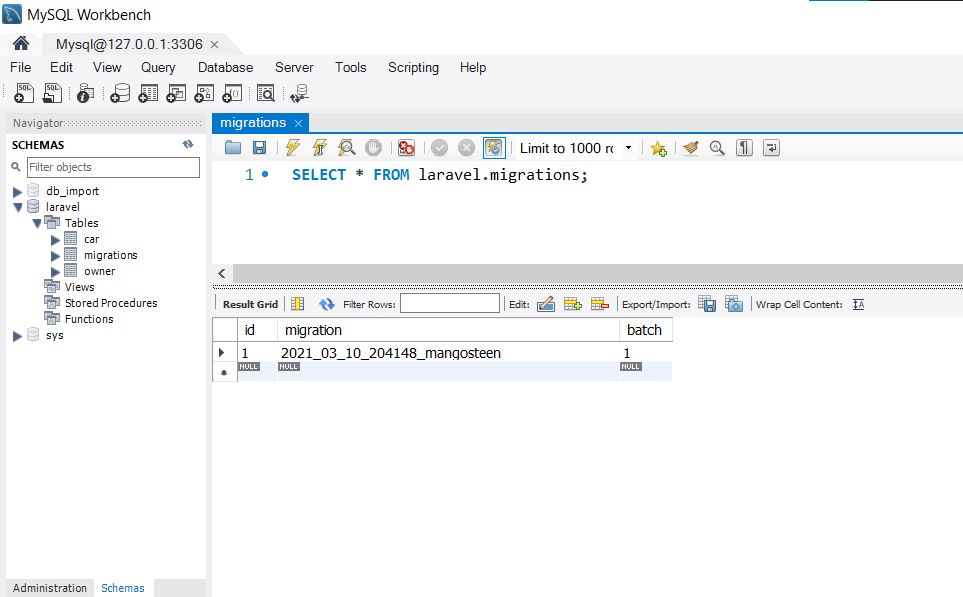Viewport: 963px width, 597px height.
Task: Expand the sys schema
Action: pyautogui.click(x=17, y=336)
